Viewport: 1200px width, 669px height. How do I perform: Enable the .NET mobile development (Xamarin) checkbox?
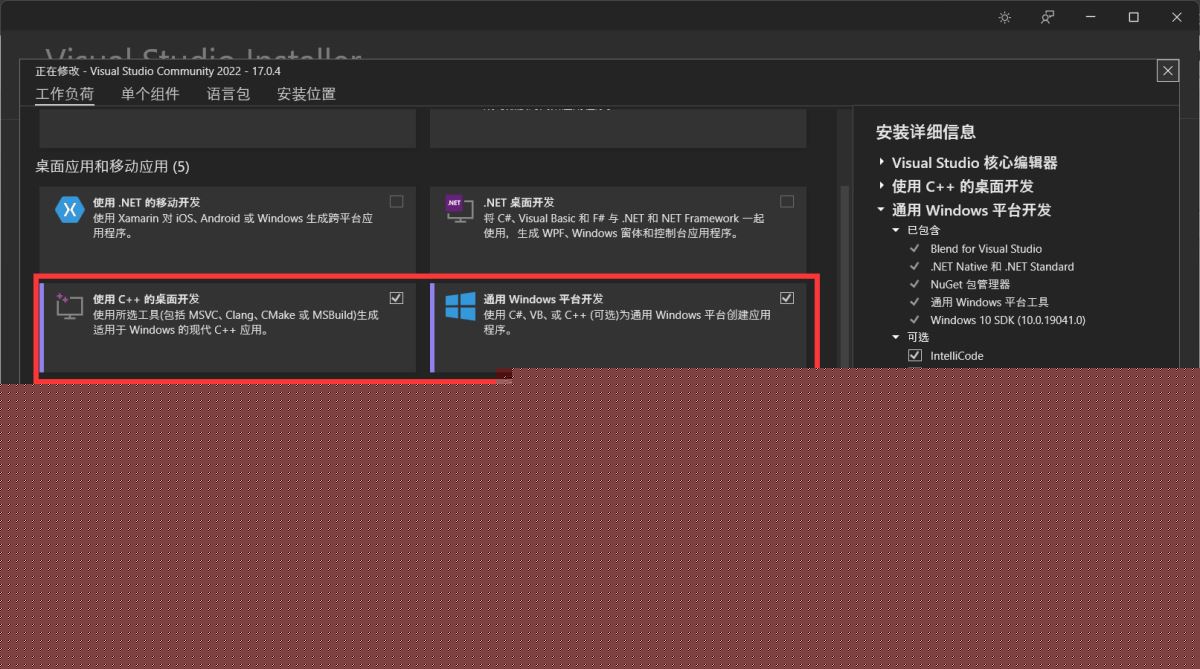[x=397, y=202]
